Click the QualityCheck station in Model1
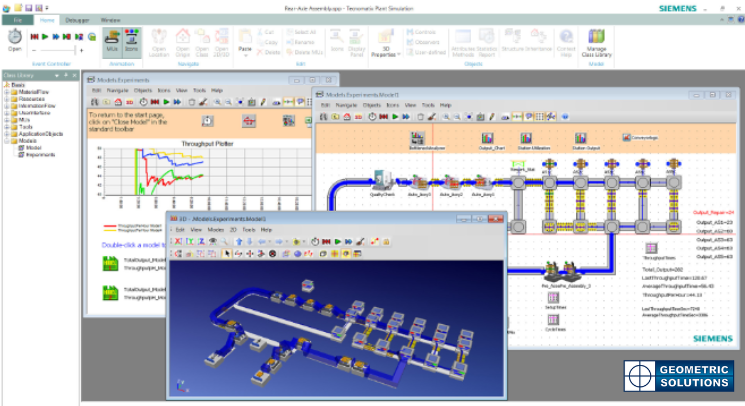This screenshot has height=406, width=745. [382, 181]
